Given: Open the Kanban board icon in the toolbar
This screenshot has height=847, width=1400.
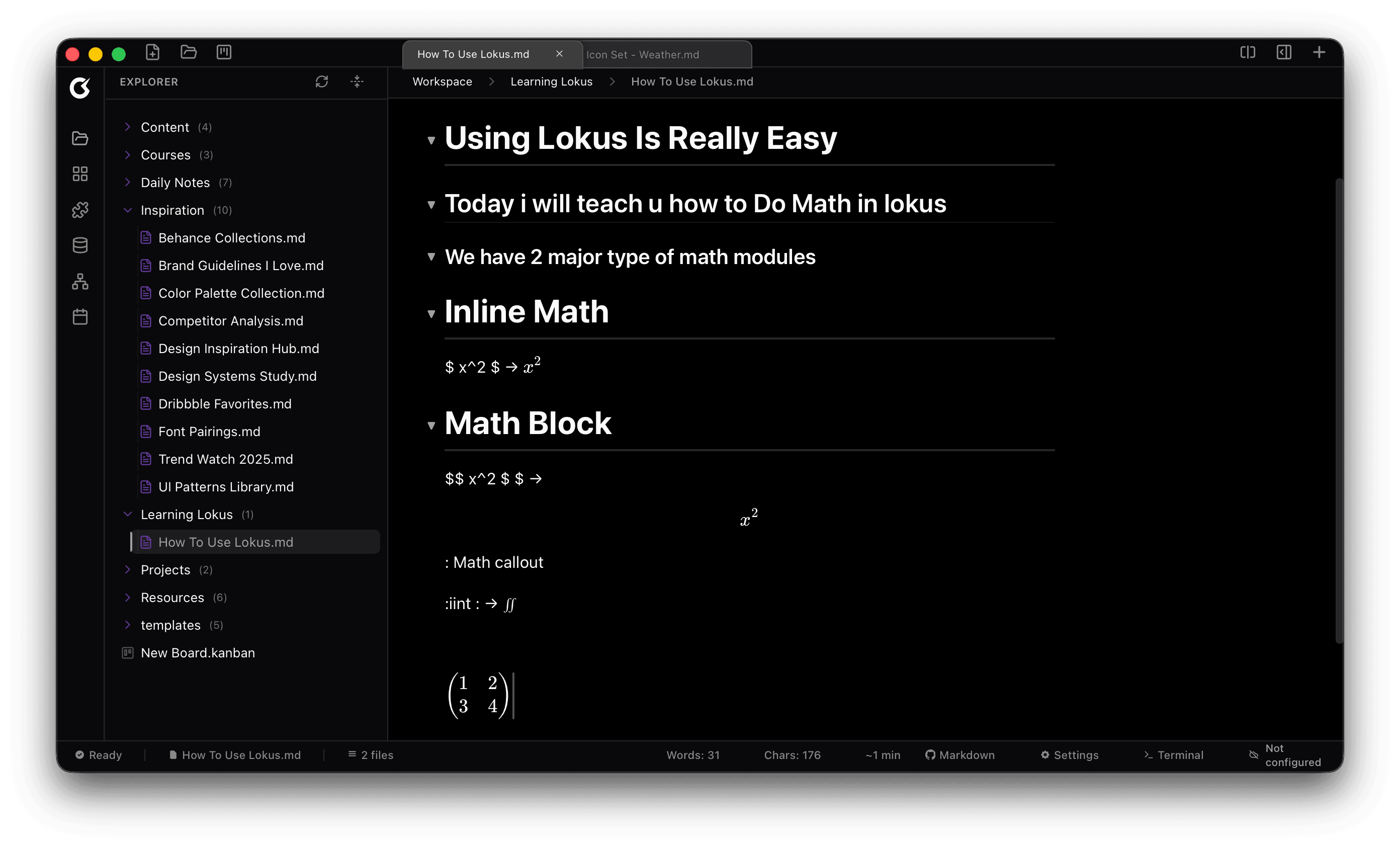Looking at the screenshot, I should pos(224,52).
